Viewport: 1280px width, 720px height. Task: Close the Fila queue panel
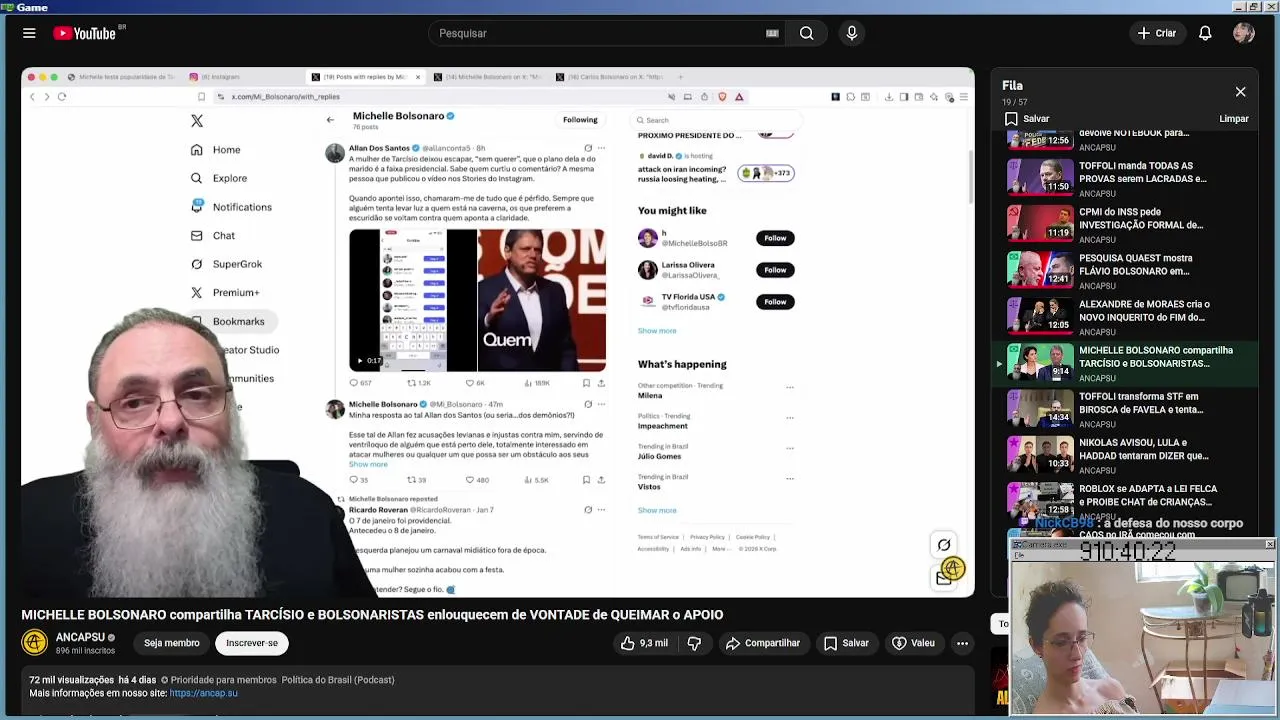tap(1240, 92)
